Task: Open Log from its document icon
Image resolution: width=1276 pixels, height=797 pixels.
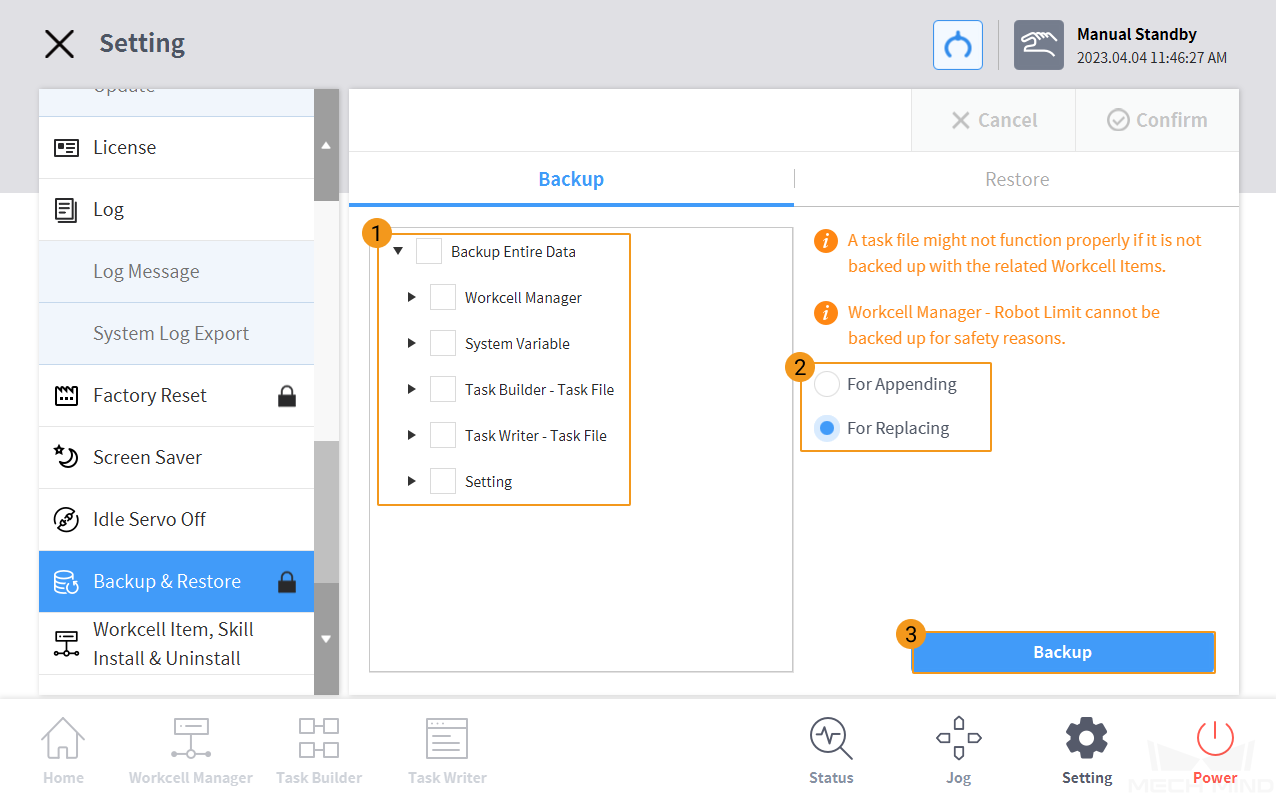Action: tap(66, 210)
